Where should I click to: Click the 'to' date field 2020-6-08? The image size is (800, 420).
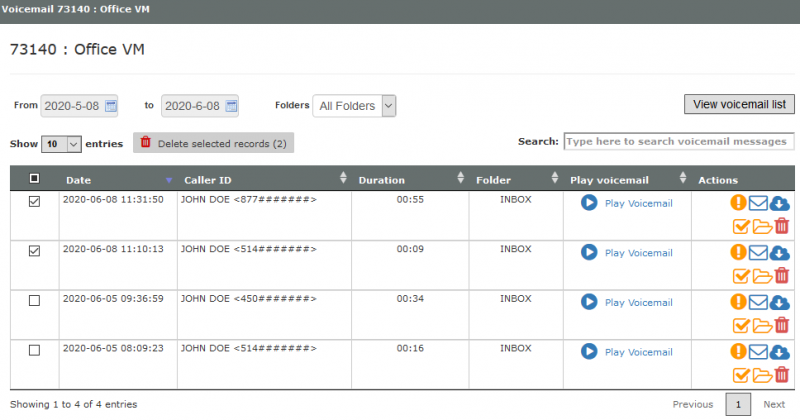coord(199,106)
